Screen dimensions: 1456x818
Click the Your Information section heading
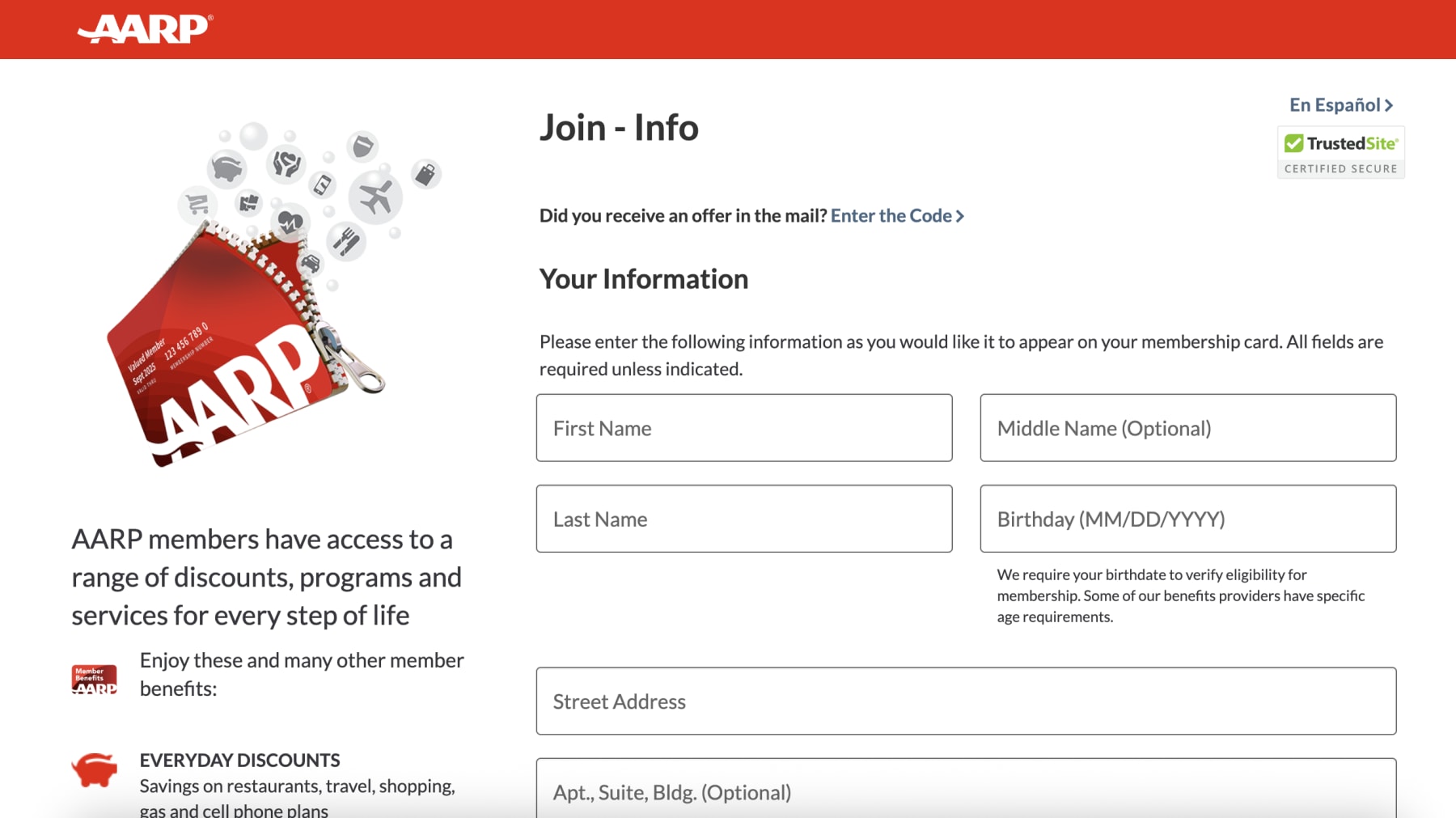[x=644, y=279]
